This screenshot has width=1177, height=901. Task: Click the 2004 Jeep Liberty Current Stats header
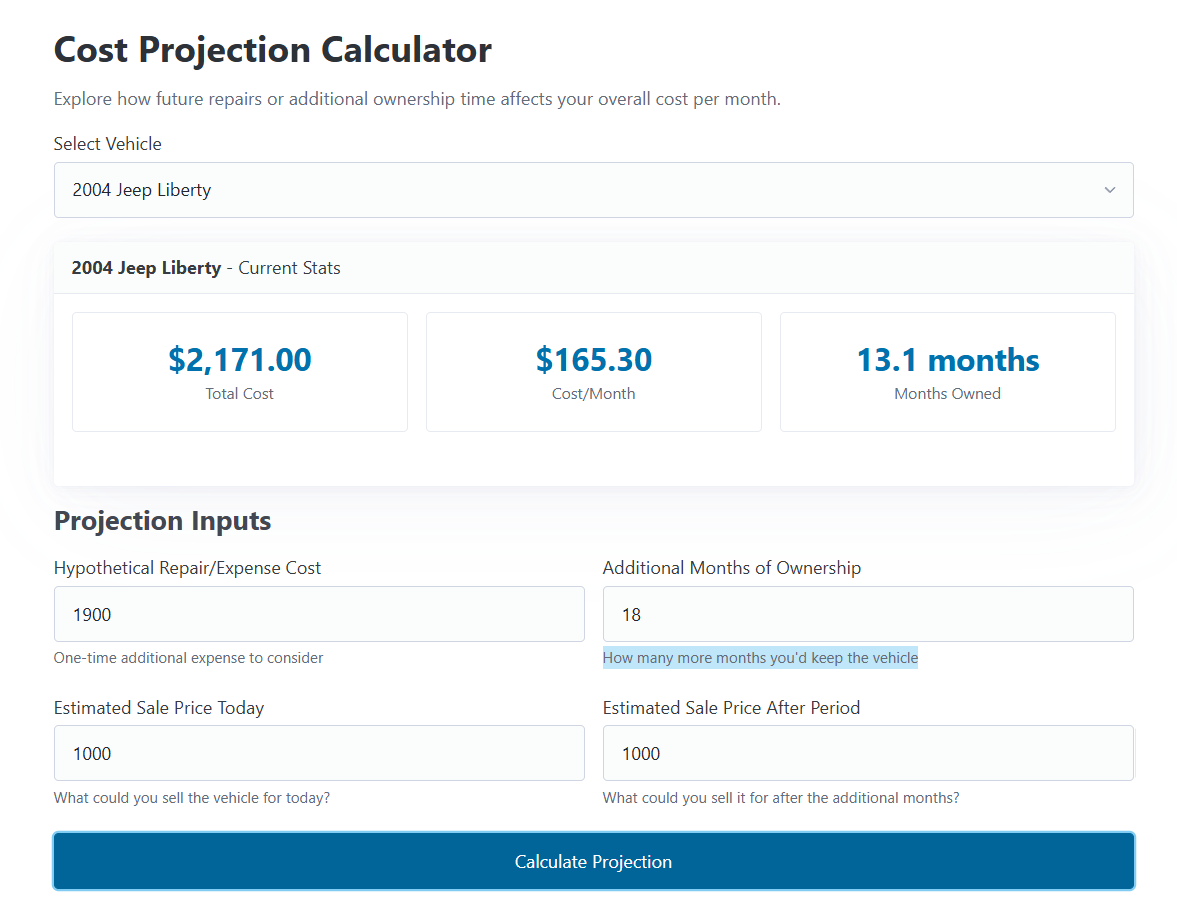tap(205, 267)
